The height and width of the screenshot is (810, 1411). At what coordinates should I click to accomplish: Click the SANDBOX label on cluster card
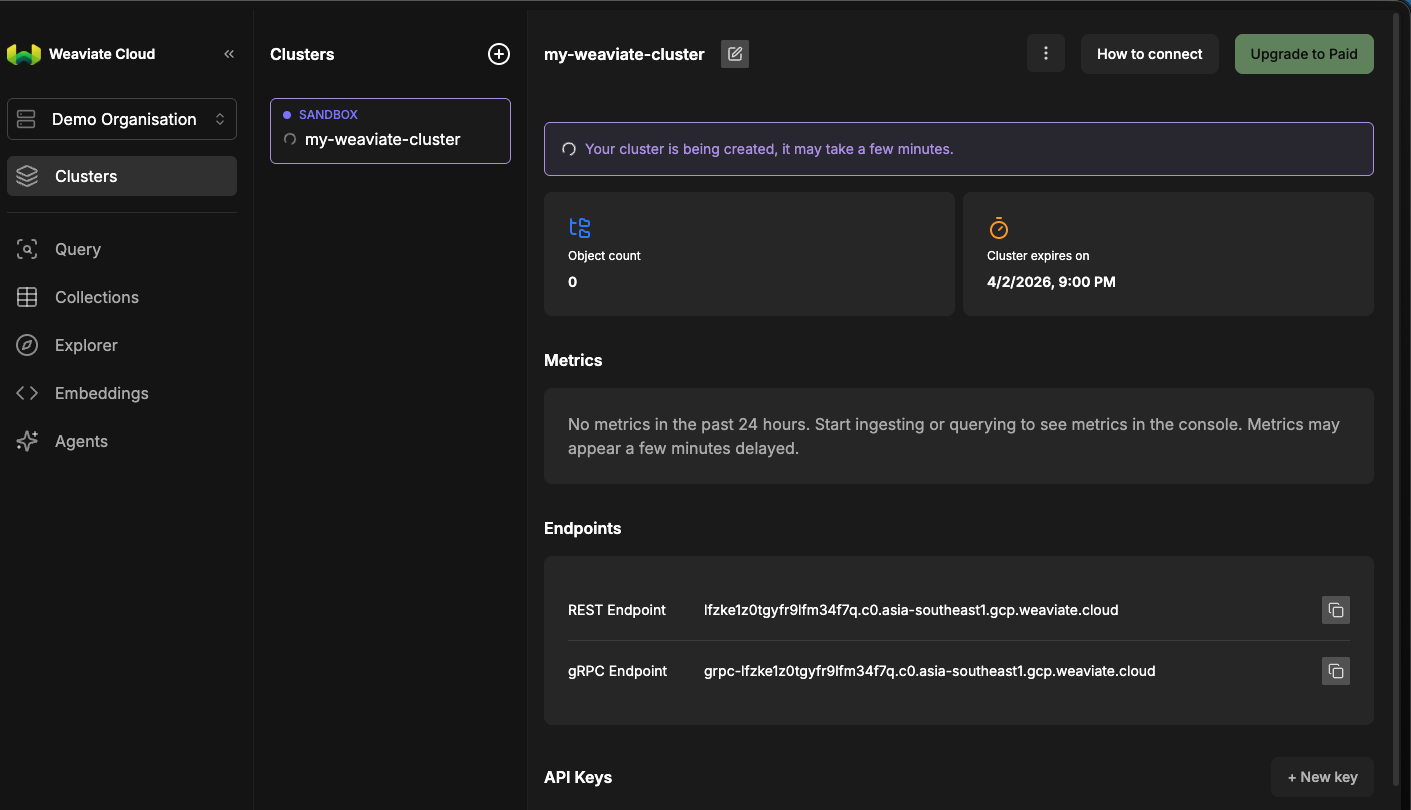pos(328,115)
